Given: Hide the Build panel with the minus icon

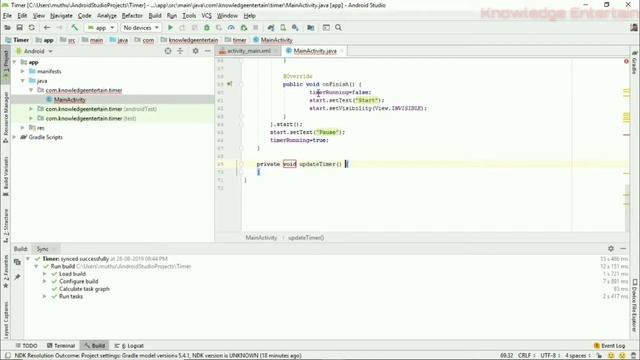Looking at the screenshot, I should pos(623,249).
